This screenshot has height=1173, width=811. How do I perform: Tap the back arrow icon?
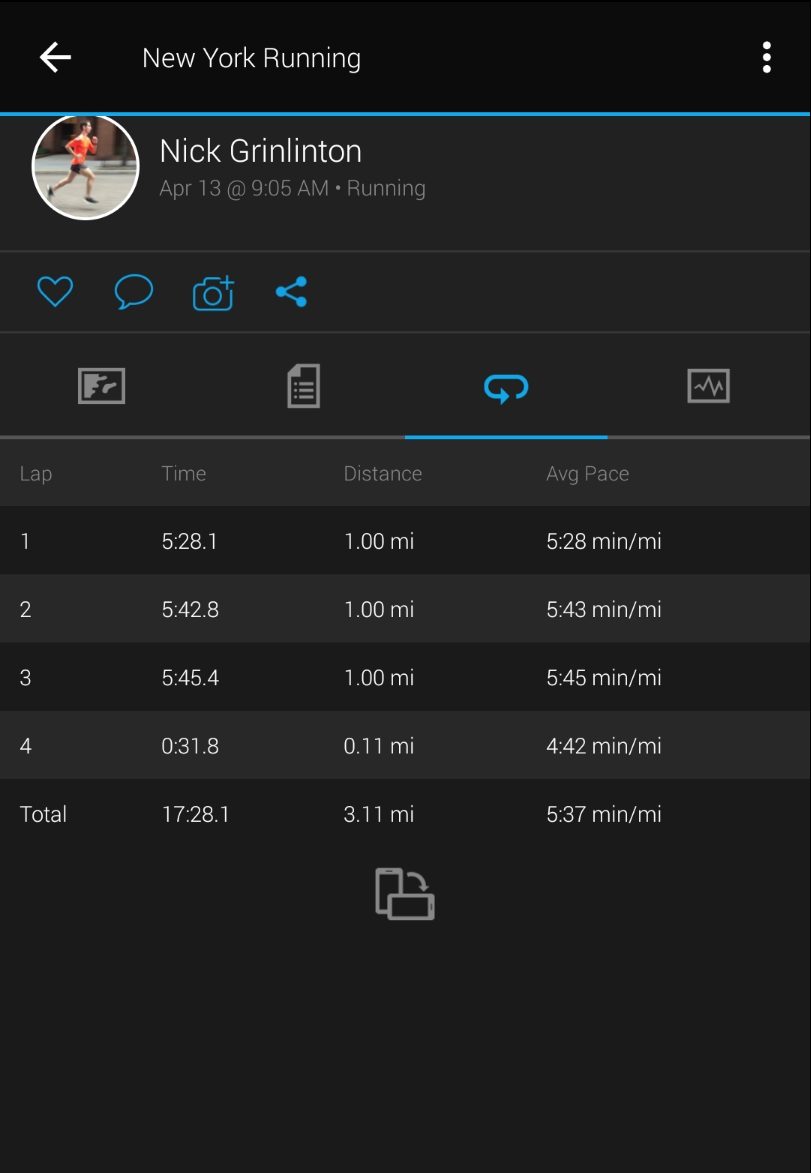coord(55,58)
